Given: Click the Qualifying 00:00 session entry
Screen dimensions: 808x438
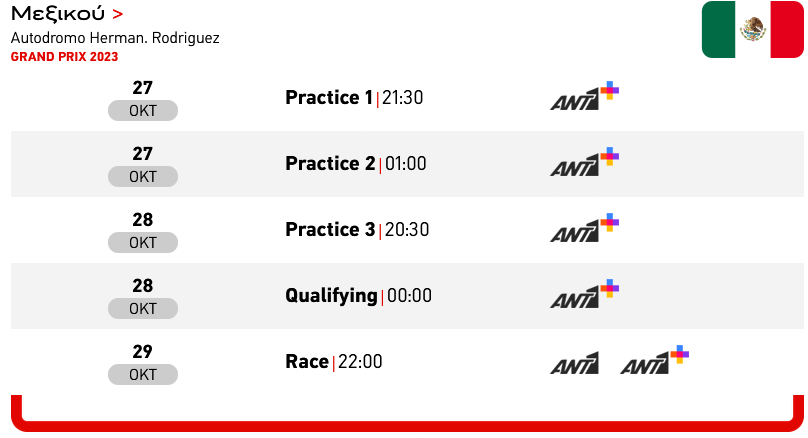Looking at the screenshot, I should (358, 296).
